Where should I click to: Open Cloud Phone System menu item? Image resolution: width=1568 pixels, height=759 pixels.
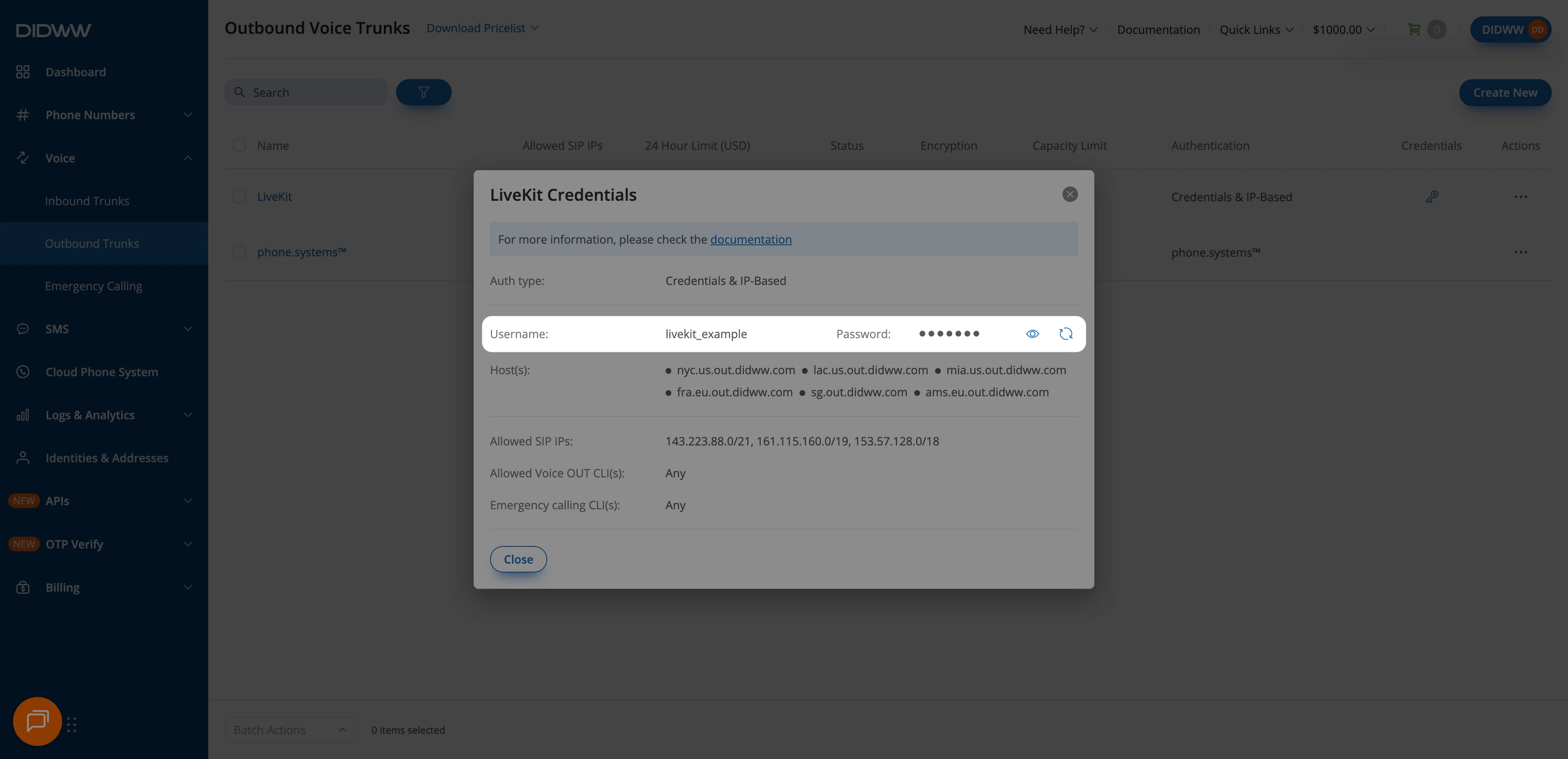coord(102,372)
